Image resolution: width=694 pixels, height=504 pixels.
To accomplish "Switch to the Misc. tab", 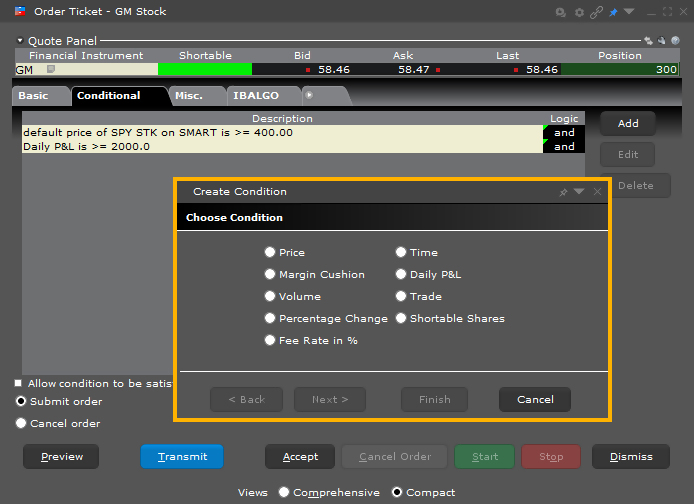I will point(188,95).
